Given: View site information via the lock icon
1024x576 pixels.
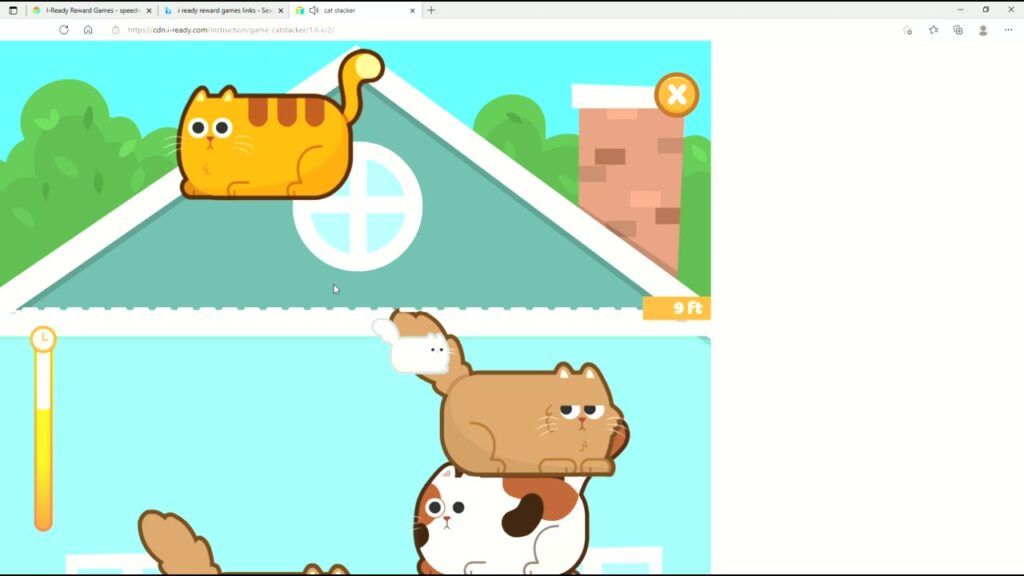Looking at the screenshot, I should click(x=116, y=30).
